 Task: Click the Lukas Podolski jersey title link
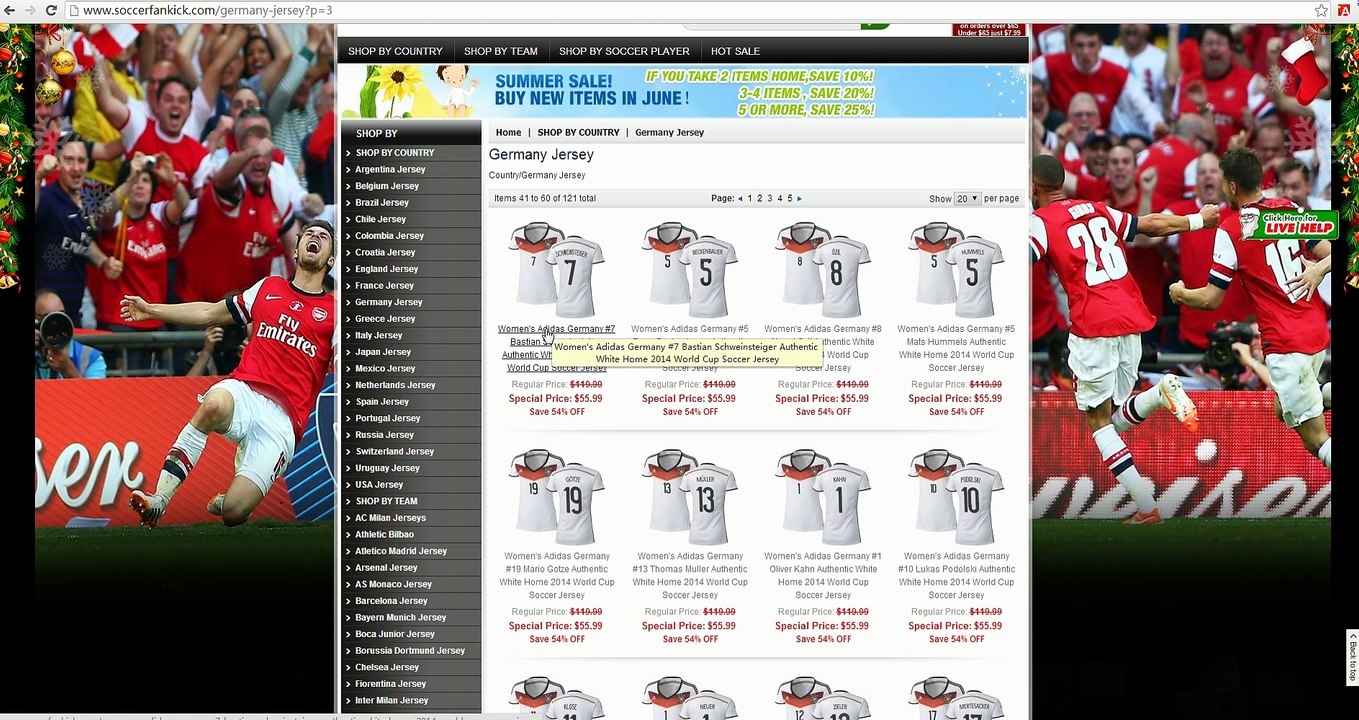tap(956, 576)
